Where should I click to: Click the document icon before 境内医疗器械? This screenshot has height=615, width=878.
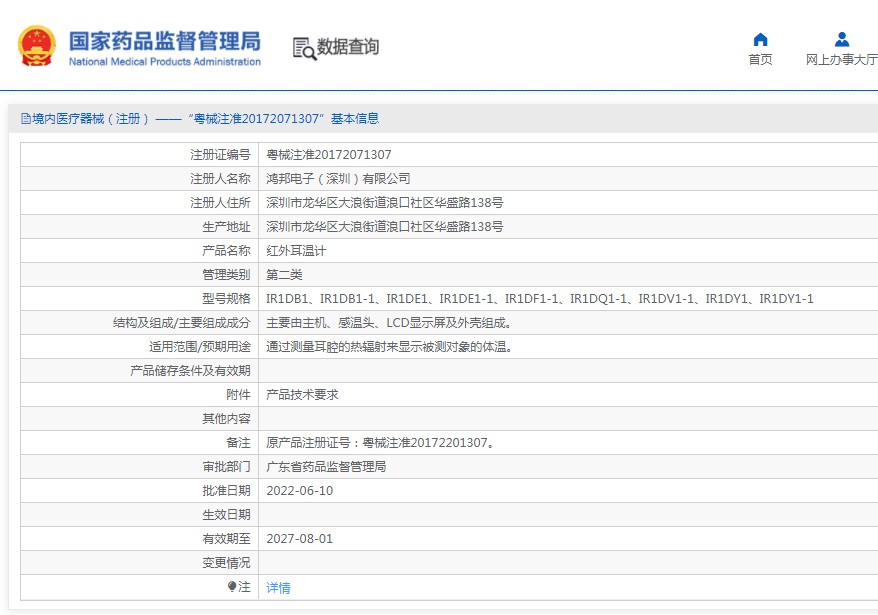(x=25, y=119)
